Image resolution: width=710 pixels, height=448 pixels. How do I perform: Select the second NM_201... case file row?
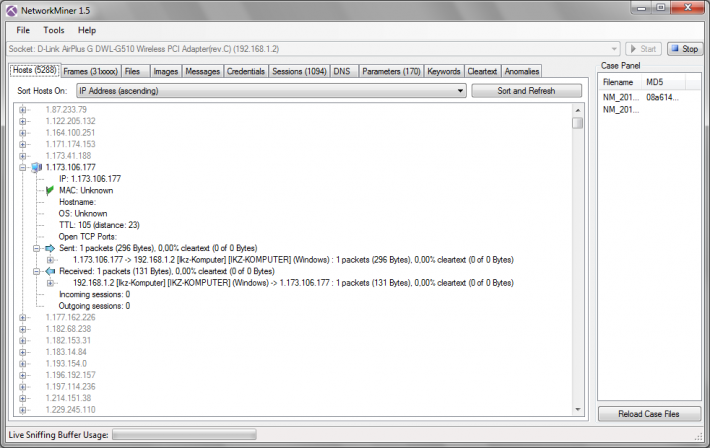tap(621, 110)
